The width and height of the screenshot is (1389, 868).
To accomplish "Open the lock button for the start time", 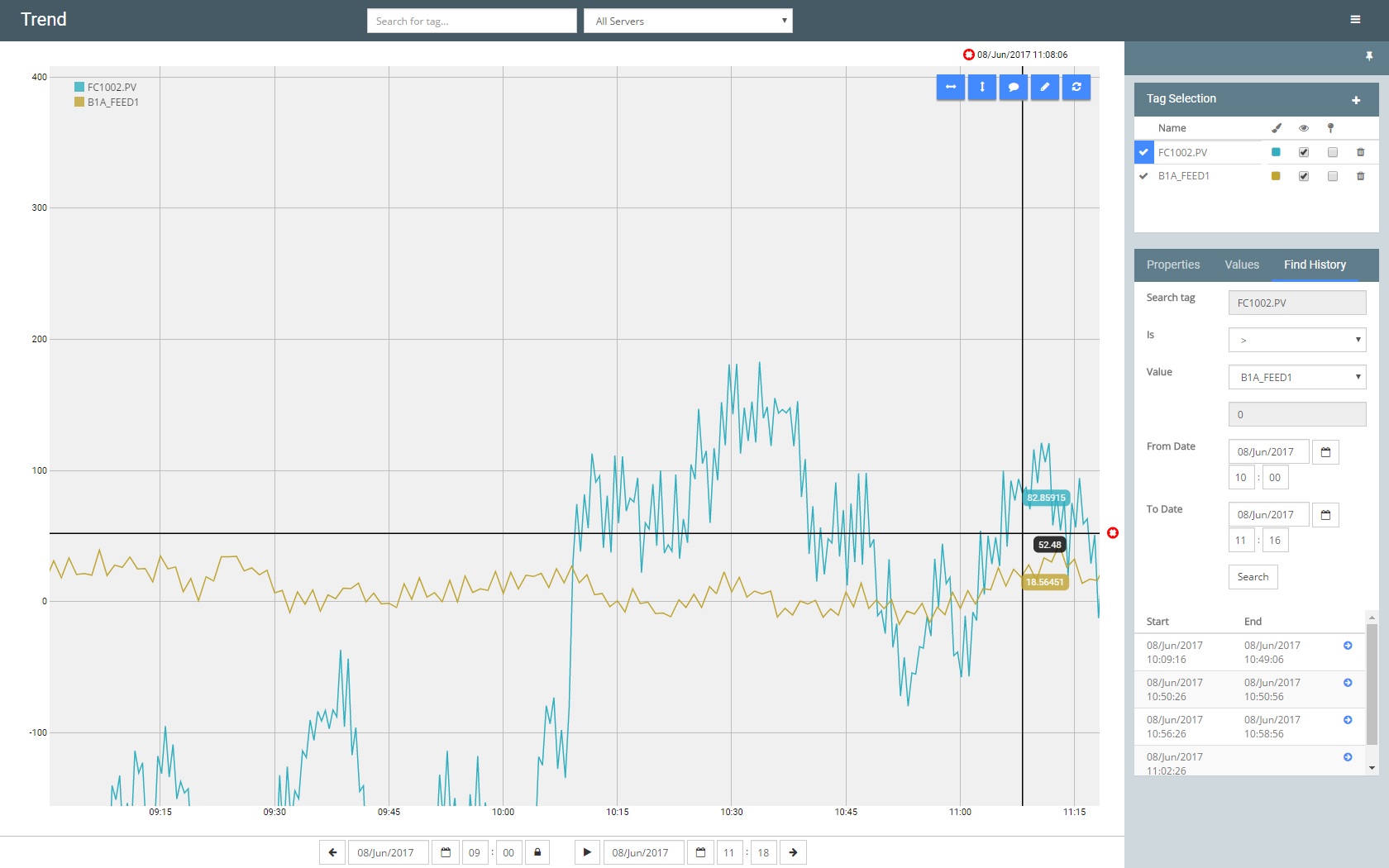I will pos(537,852).
